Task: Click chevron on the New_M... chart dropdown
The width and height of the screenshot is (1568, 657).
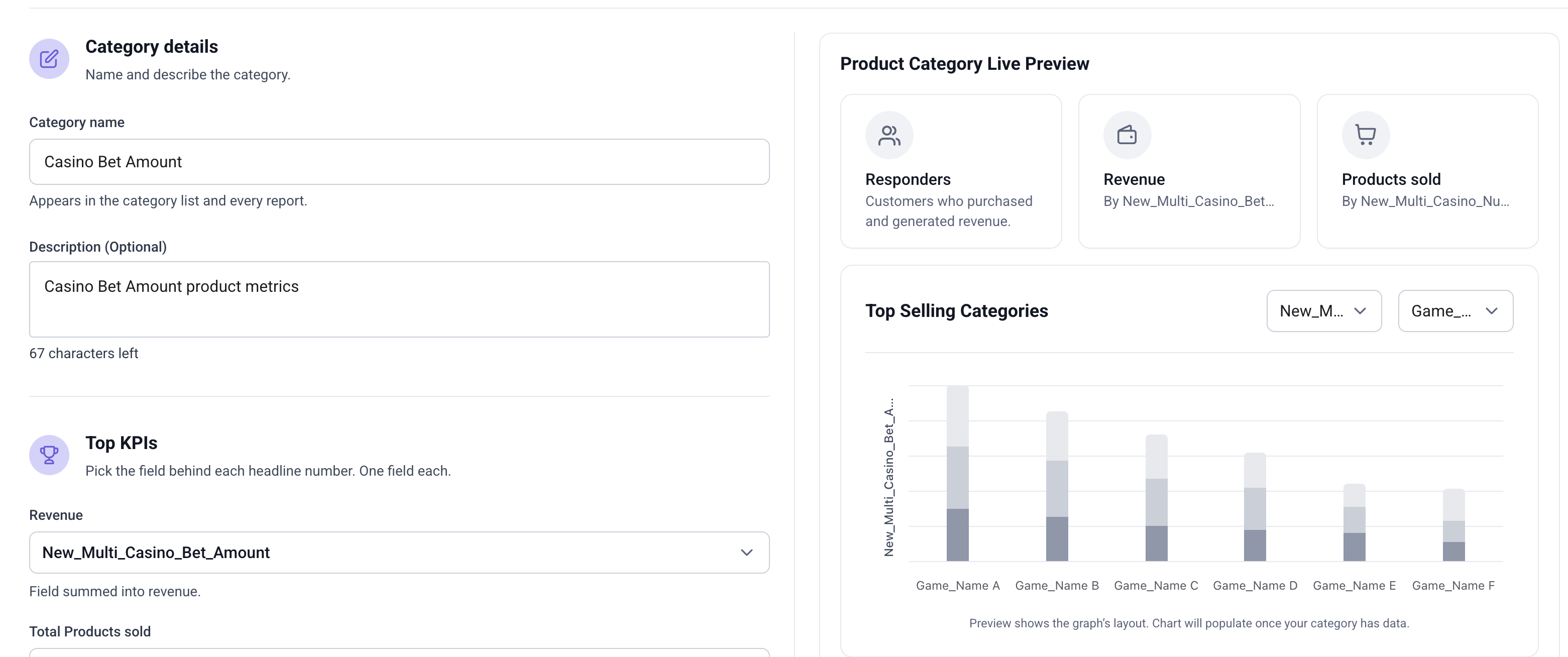Action: (1360, 311)
